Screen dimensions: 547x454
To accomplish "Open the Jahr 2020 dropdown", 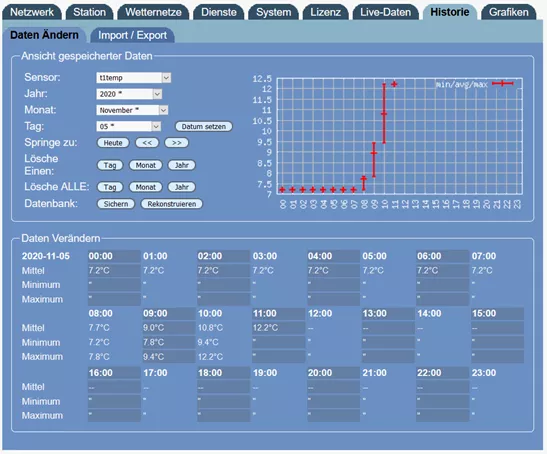I will pos(129,94).
